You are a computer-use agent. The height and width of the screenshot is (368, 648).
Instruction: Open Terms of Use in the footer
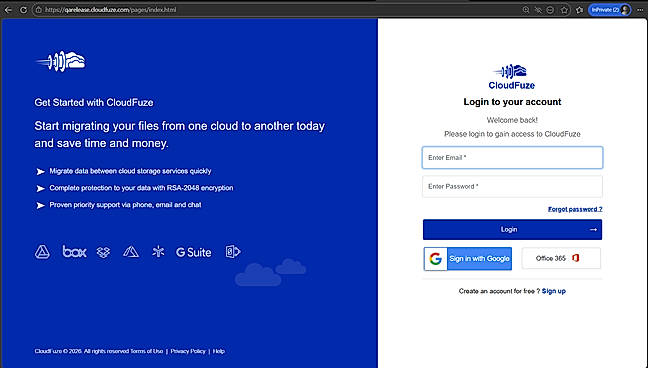(147, 351)
